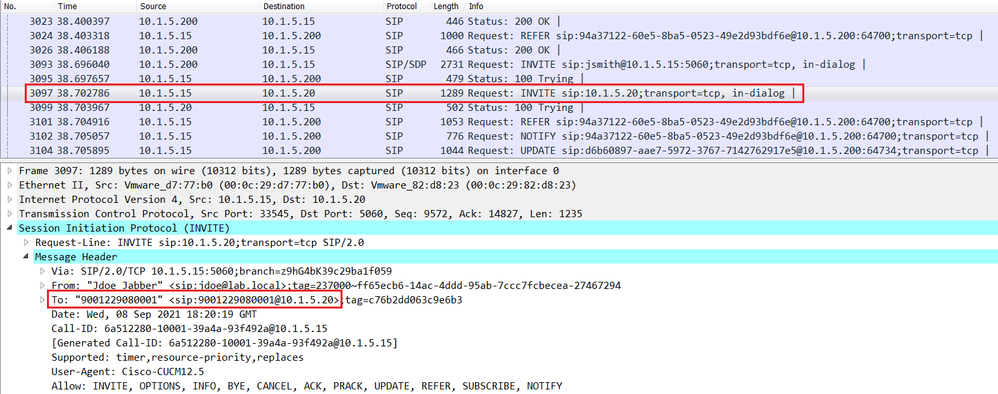Screen dimensions: 998x394
Task: Click the Ethernet II summary text
Action: [x=297, y=185]
